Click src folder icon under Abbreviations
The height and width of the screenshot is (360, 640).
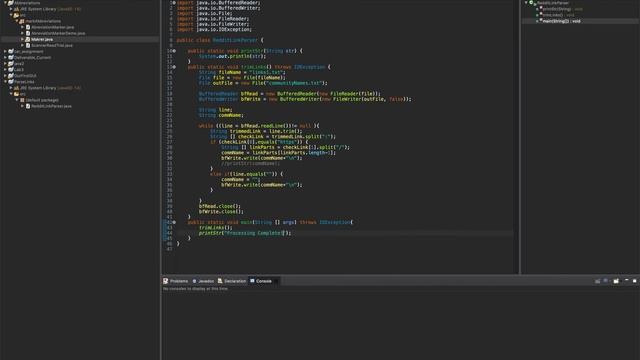tap(16, 15)
